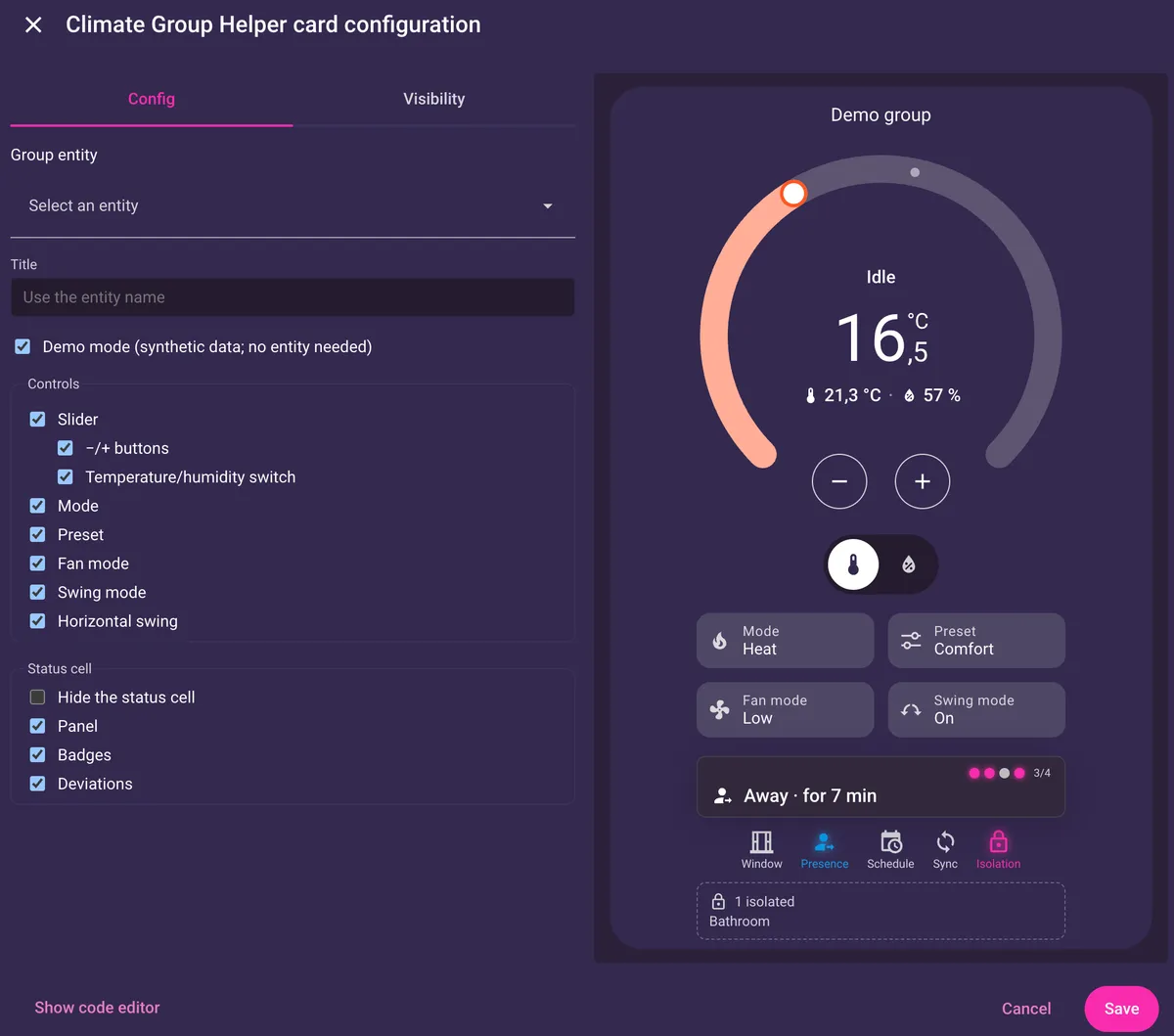
Task: Click the Sync badge icon
Action: 945,842
